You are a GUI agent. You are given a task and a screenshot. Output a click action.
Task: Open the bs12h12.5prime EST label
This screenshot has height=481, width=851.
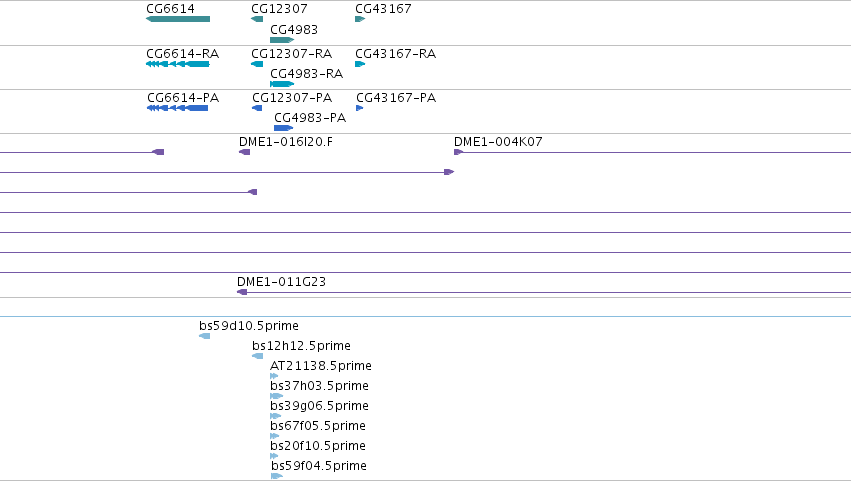[301, 346]
